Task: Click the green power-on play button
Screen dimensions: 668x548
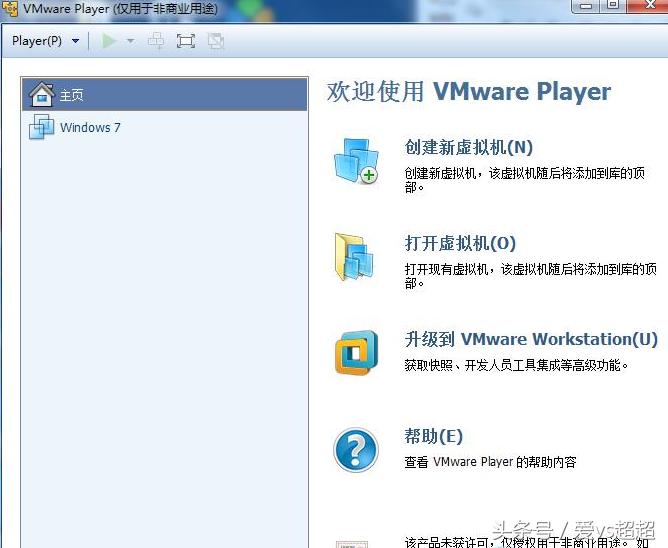Action: click(109, 41)
